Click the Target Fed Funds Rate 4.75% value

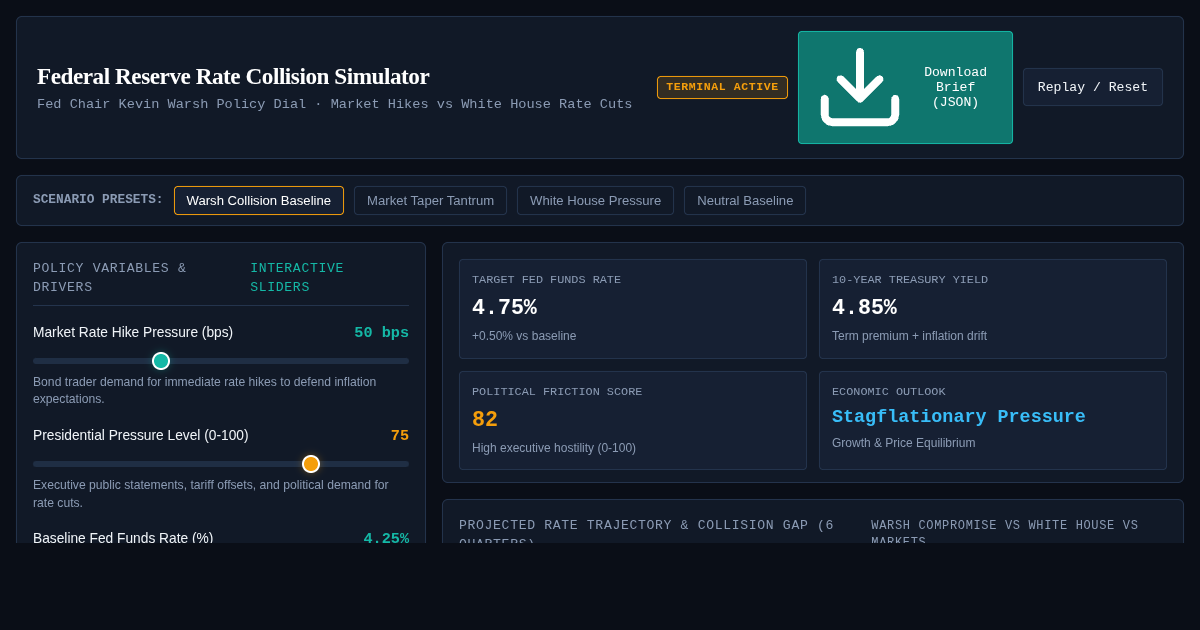504,308
